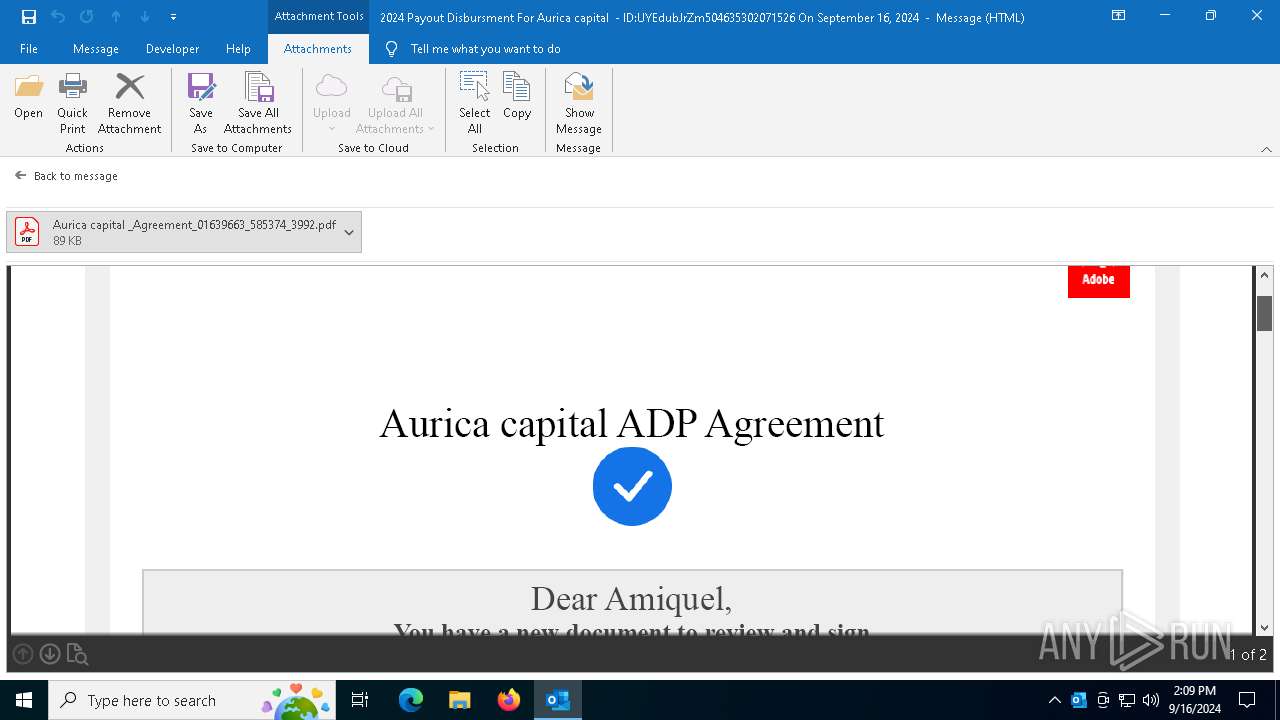Viewport: 1280px width, 720px height.
Task: Show hidden system tray icons
Action: point(1054,700)
